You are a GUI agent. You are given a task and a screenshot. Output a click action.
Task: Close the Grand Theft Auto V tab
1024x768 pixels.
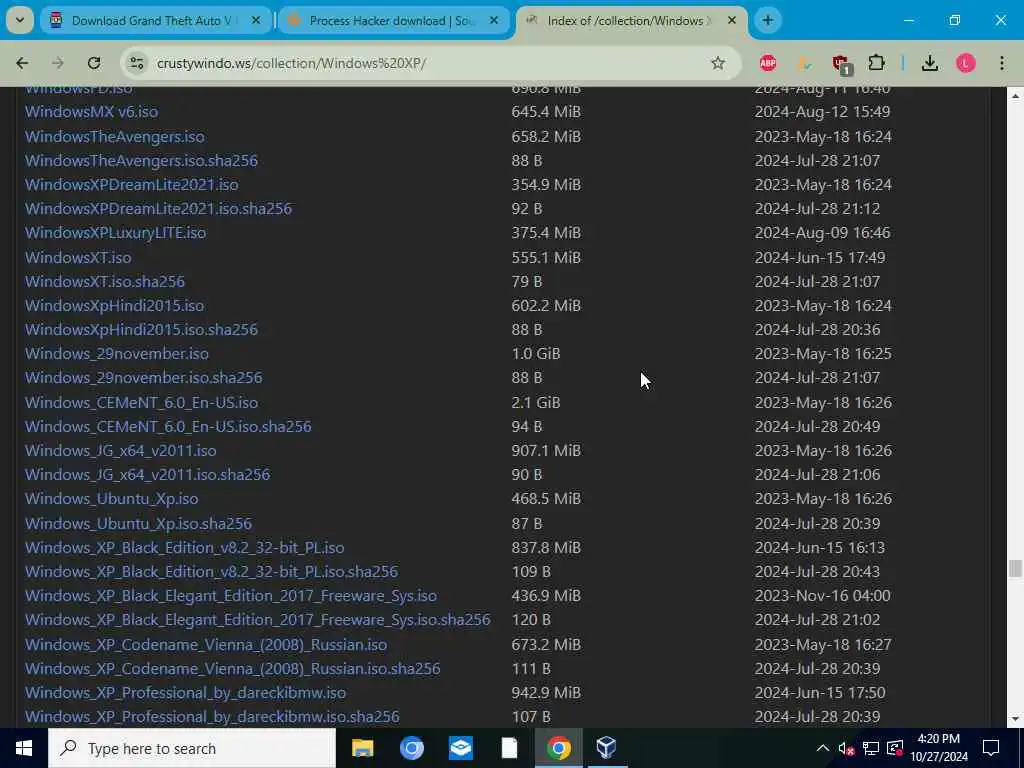[x=256, y=21]
